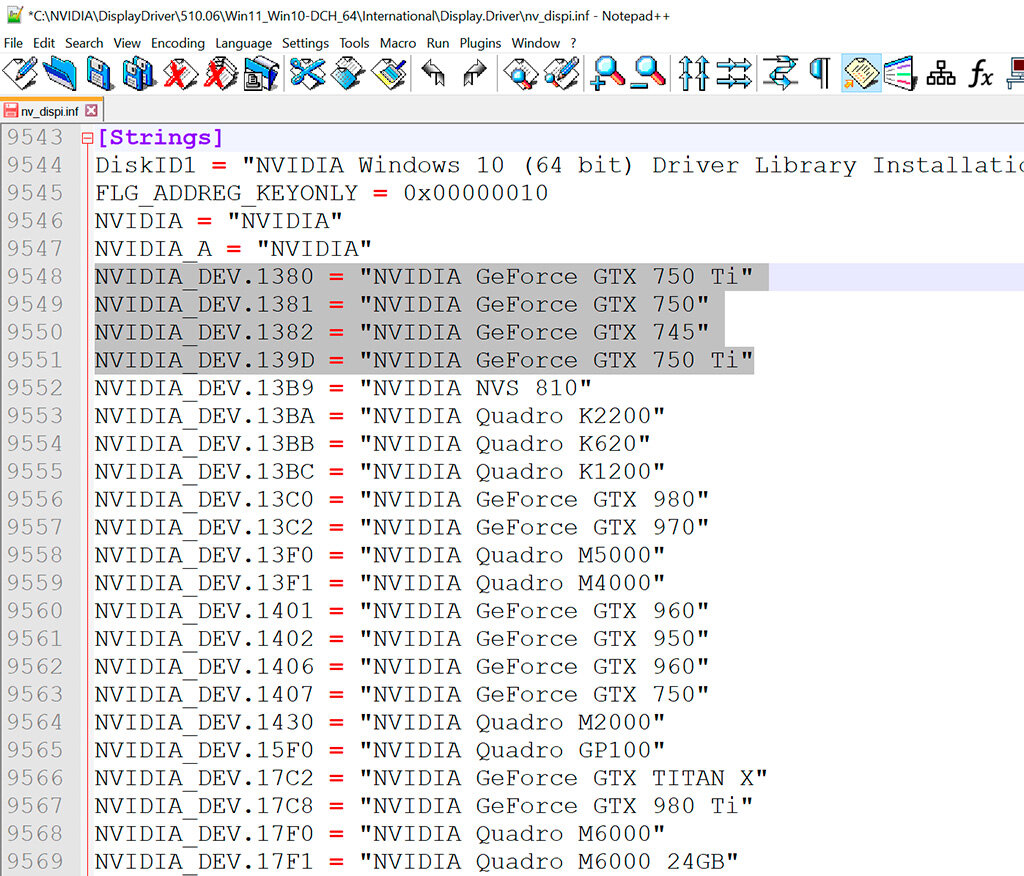Open Find using the magnifier icon

pos(520,73)
